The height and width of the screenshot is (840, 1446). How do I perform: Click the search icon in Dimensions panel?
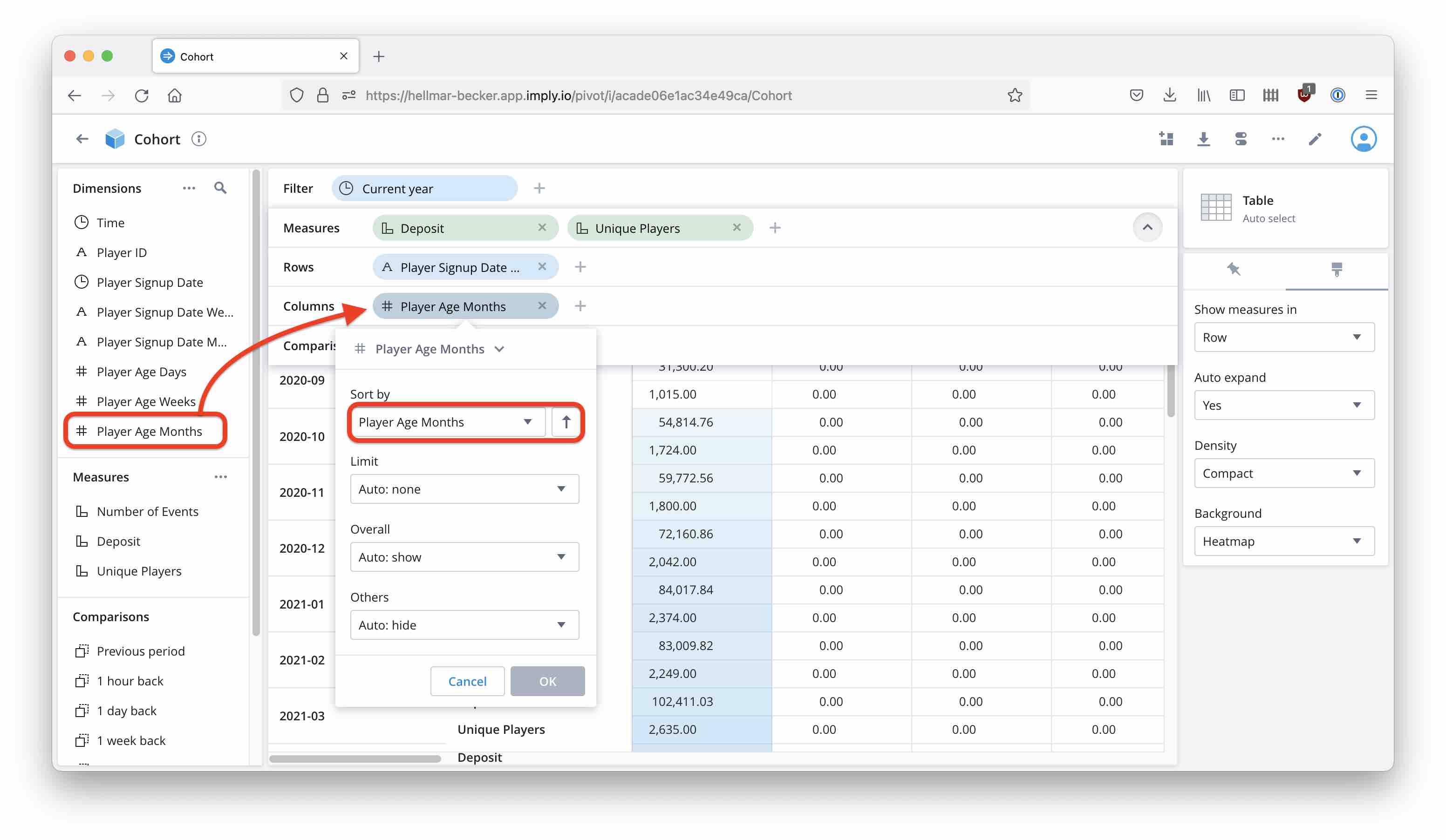(220, 188)
